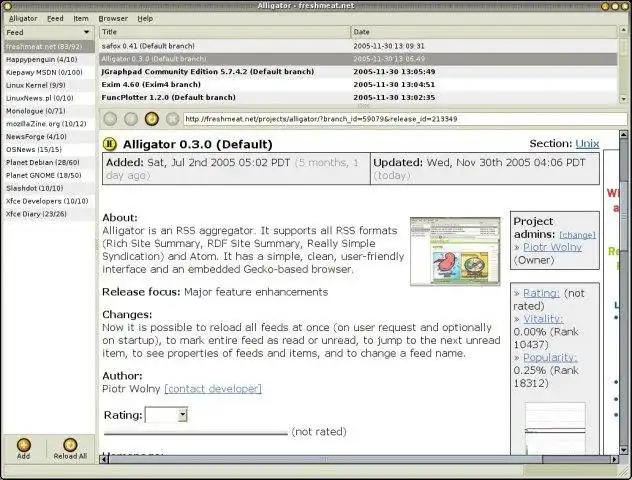
Task: Select the Planet GNOME feed
Action: click(x=49, y=175)
